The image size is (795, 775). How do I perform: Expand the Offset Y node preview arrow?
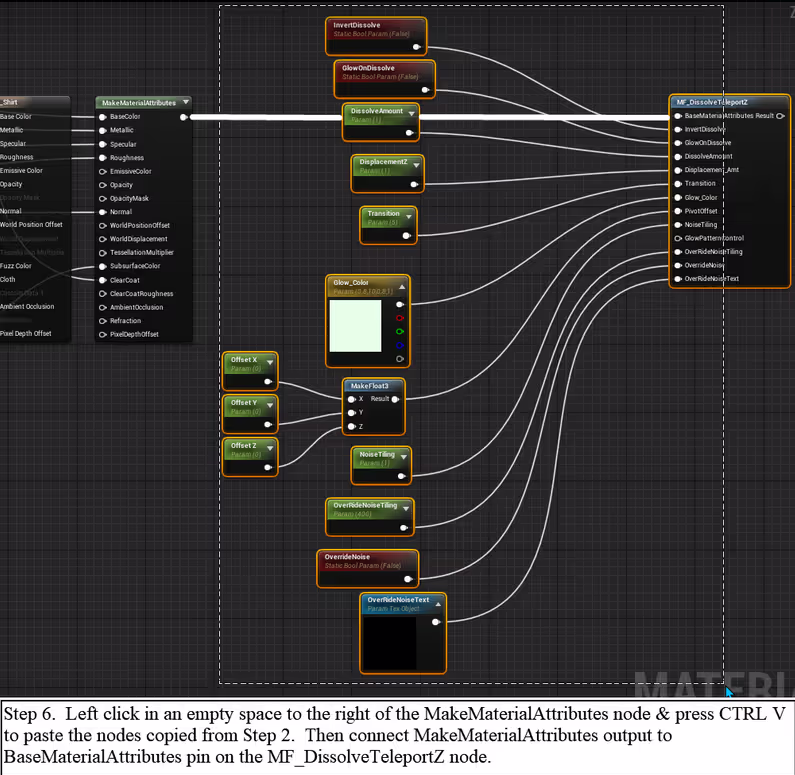(x=270, y=405)
